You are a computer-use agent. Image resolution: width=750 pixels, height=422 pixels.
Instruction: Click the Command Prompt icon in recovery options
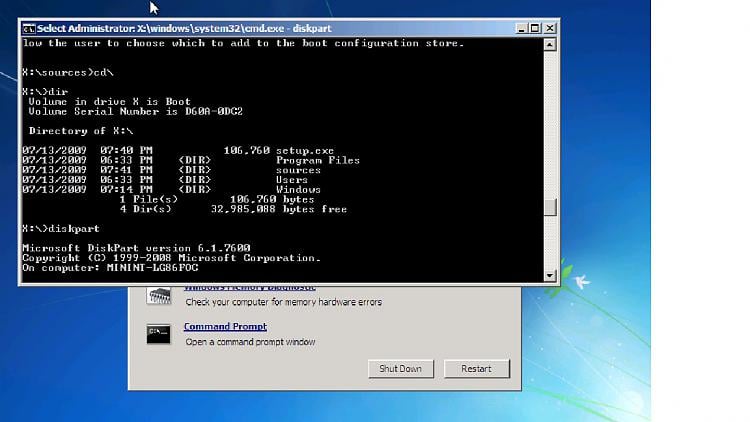158,334
